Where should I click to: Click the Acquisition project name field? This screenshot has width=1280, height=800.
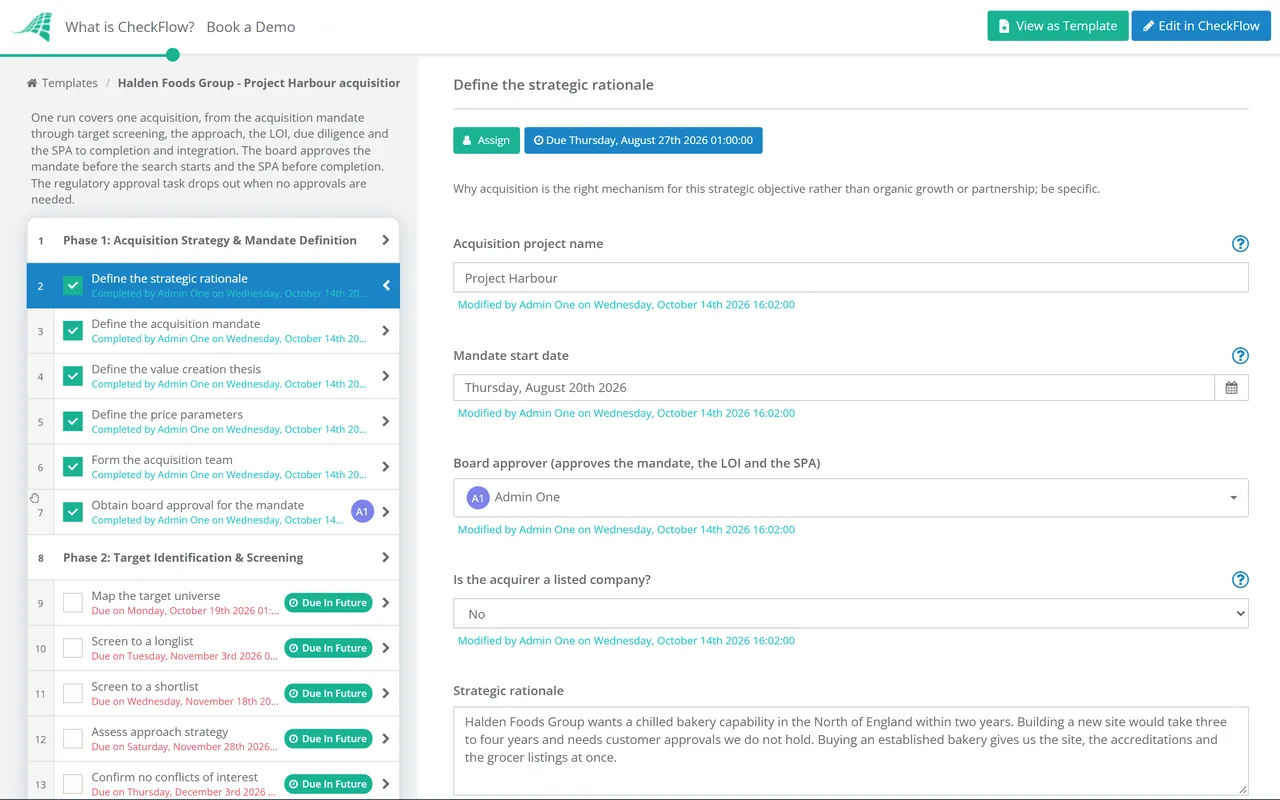851,278
